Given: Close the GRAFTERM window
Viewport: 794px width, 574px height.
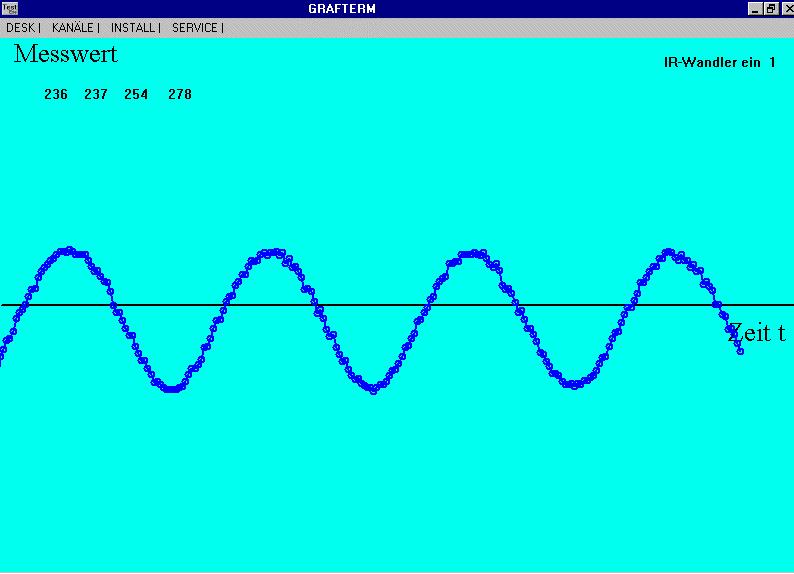Looking at the screenshot, I should (785, 8).
